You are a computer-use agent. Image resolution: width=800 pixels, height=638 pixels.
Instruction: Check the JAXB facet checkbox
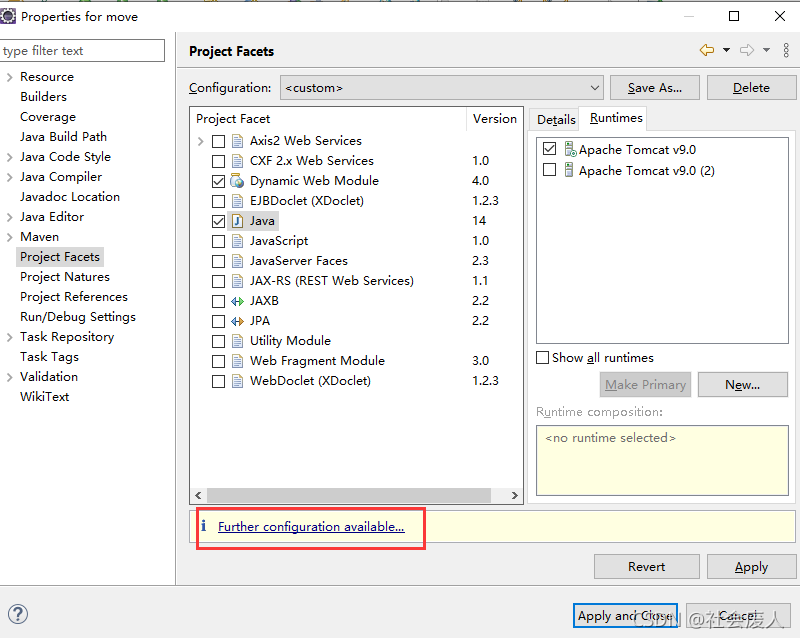[x=218, y=302]
